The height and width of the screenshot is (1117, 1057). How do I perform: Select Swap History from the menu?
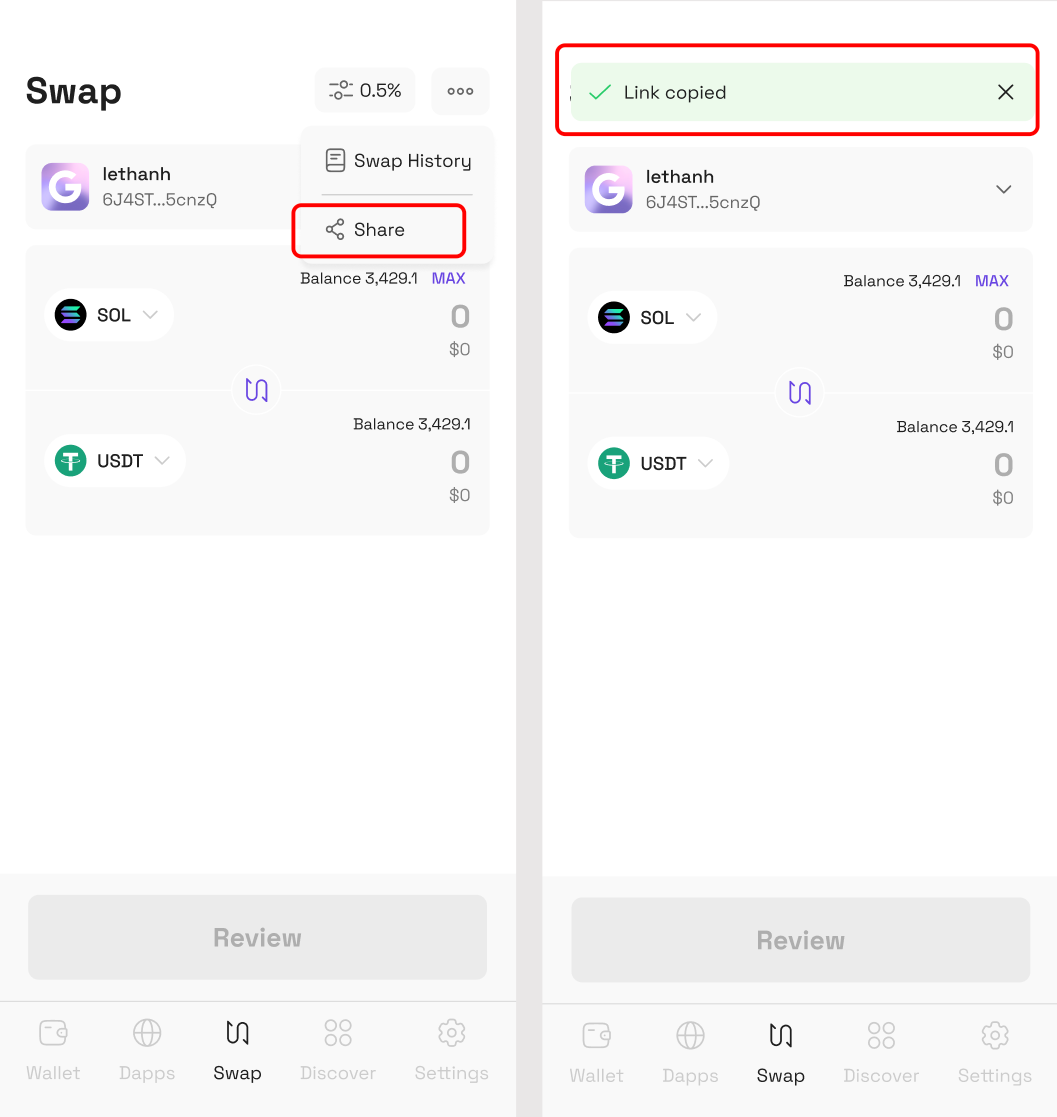pos(397,161)
